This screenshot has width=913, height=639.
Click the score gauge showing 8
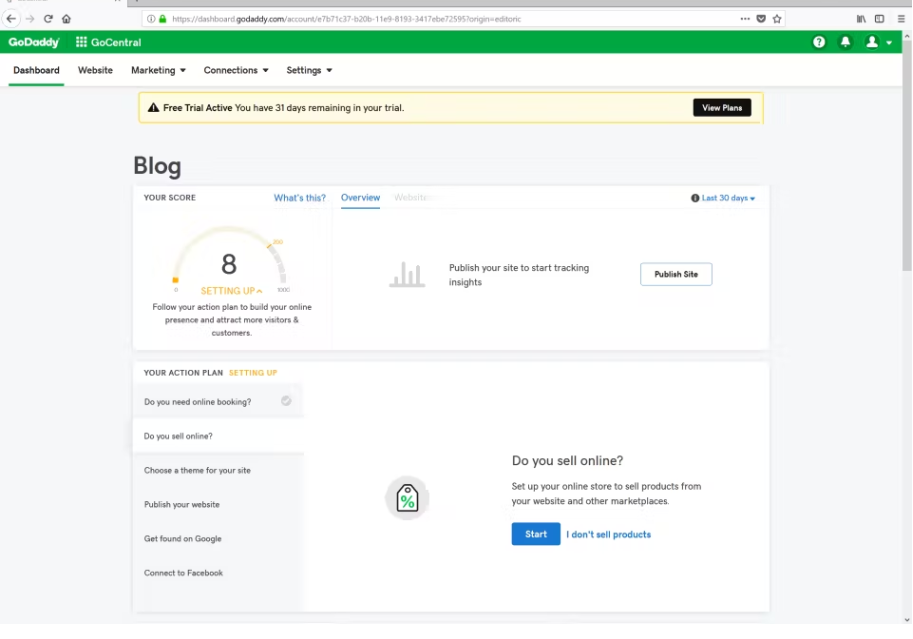(x=229, y=259)
